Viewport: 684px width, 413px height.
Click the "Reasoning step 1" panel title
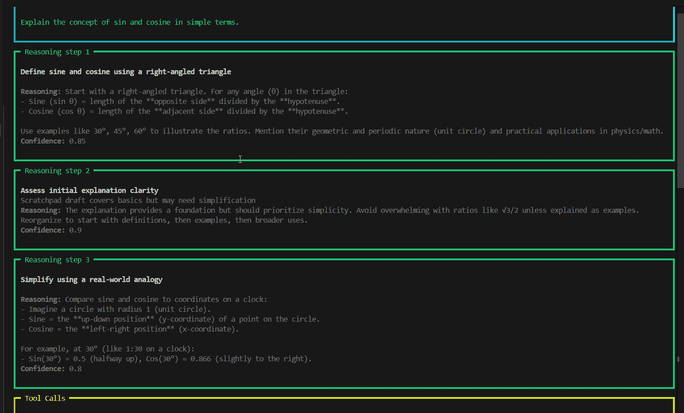click(x=57, y=52)
